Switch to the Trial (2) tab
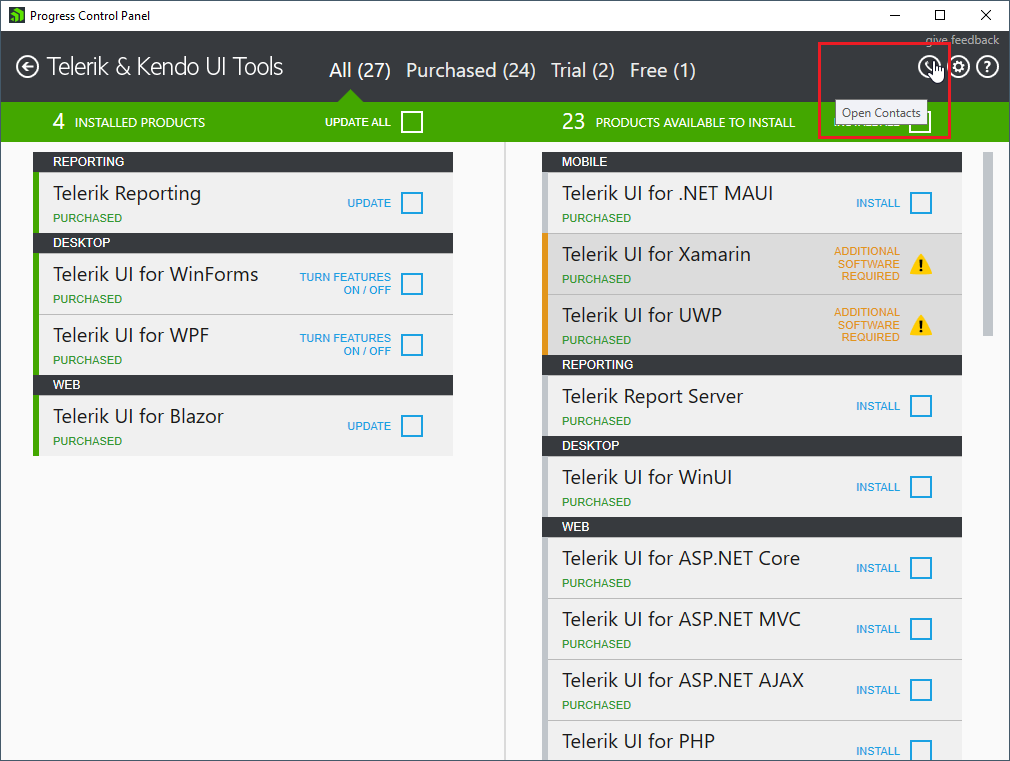This screenshot has height=761, width=1010. [582, 70]
